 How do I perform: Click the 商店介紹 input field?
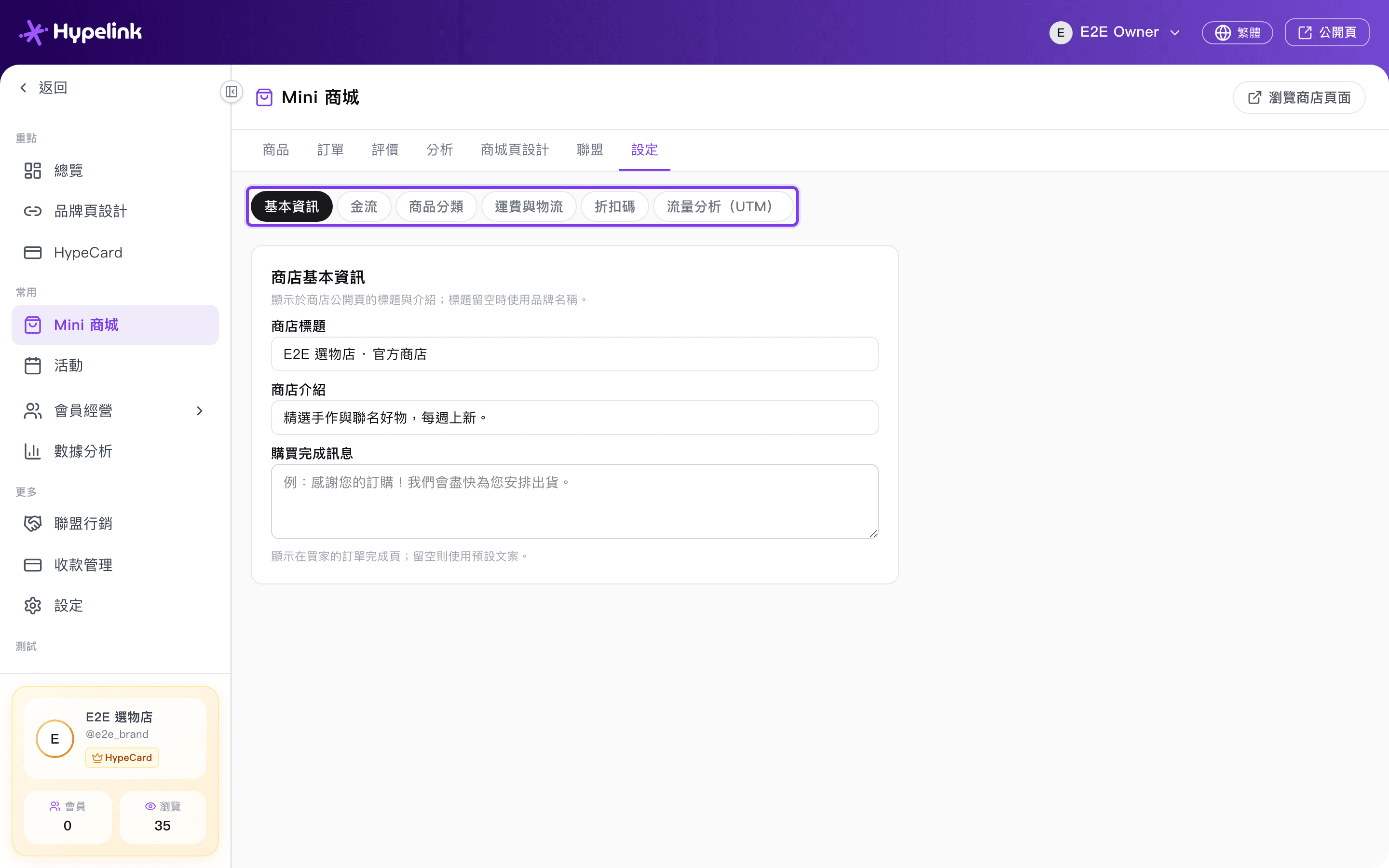574,417
